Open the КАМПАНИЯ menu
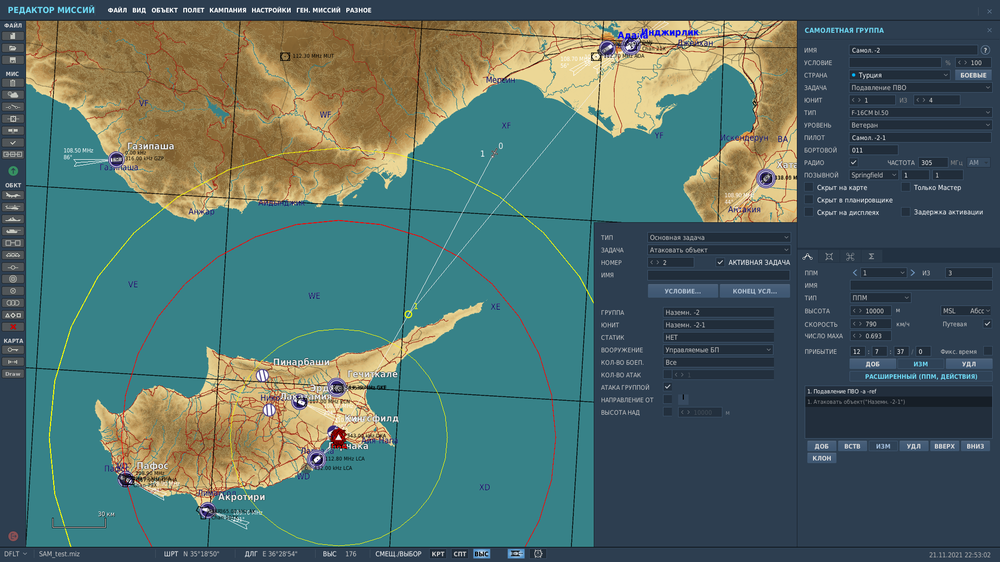This screenshot has width=1000, height=562. pos(226,10)
